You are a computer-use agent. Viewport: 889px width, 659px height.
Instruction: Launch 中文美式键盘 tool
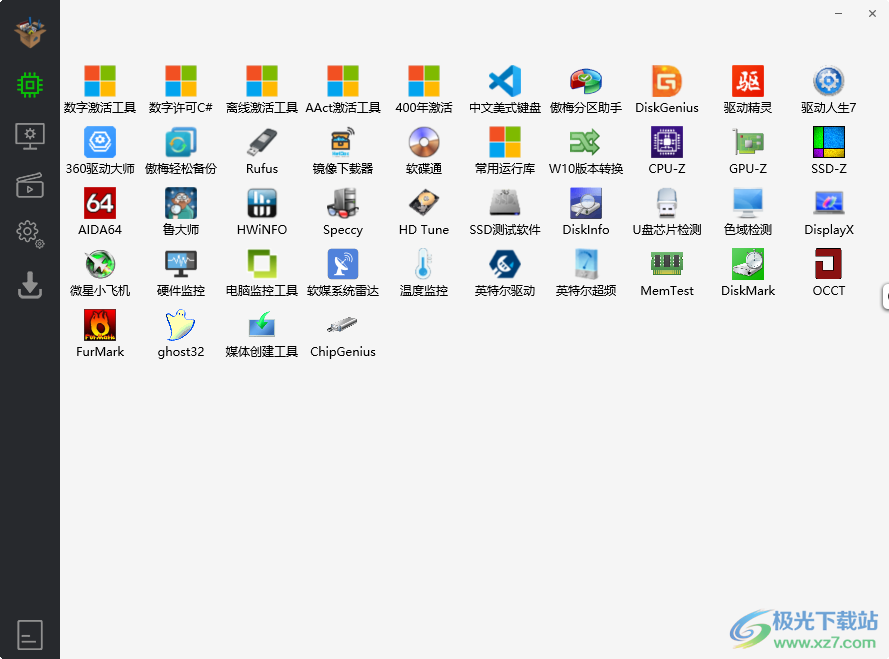505,81
